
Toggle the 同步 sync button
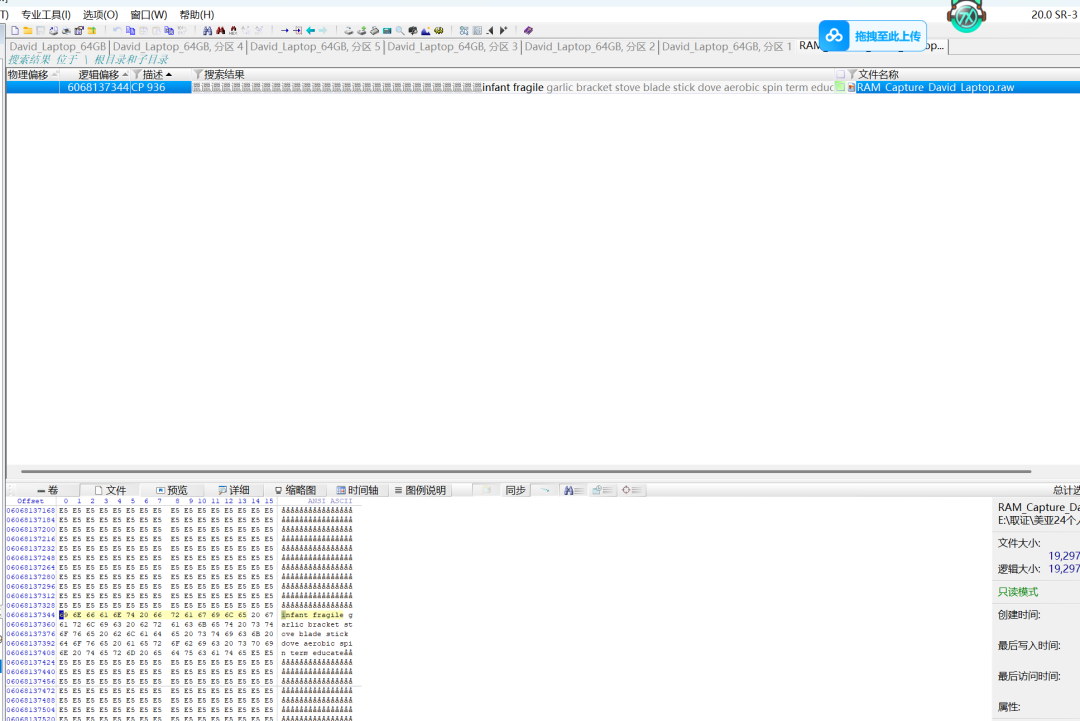515,490
